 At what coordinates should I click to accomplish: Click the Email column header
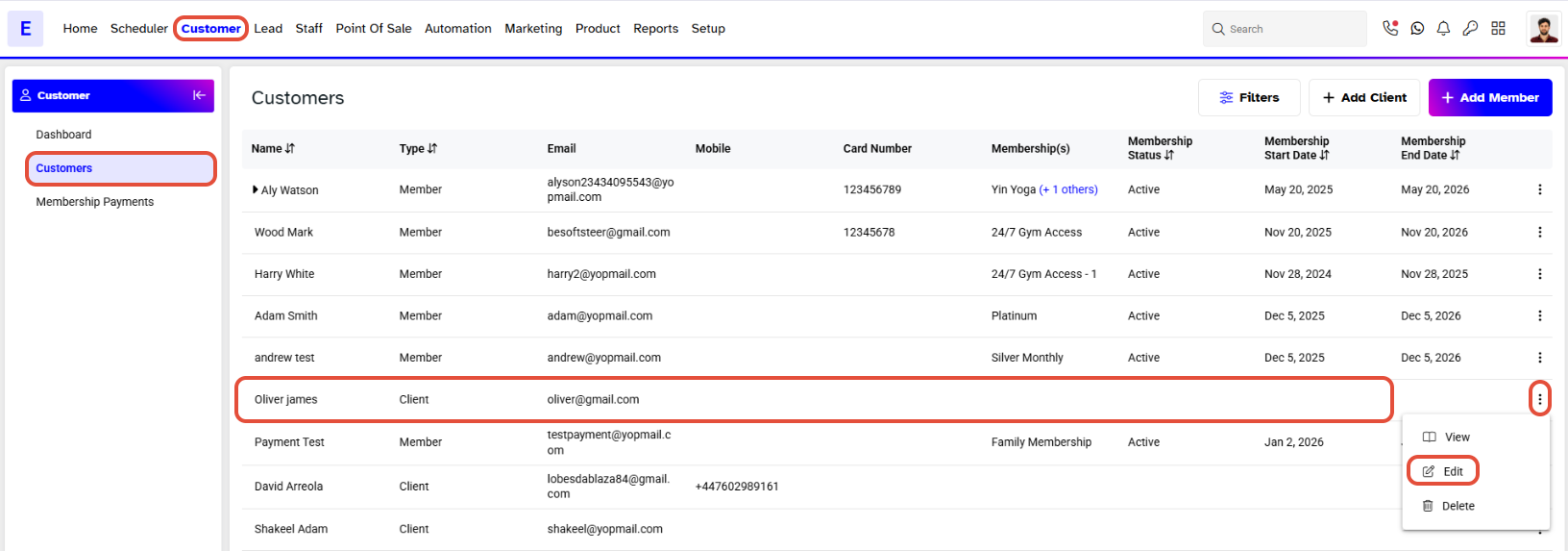[x=561, y=149]
